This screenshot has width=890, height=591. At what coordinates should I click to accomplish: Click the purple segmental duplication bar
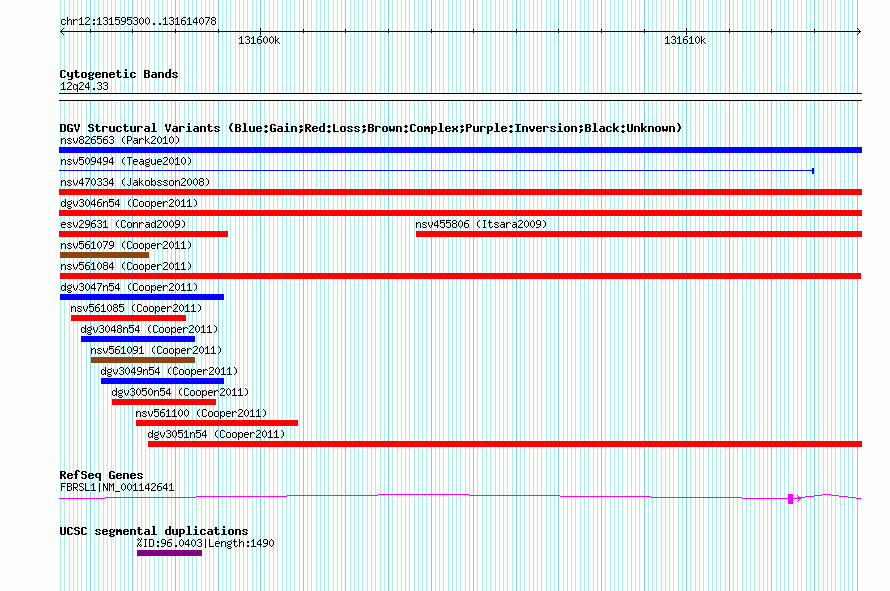point(170,553)
